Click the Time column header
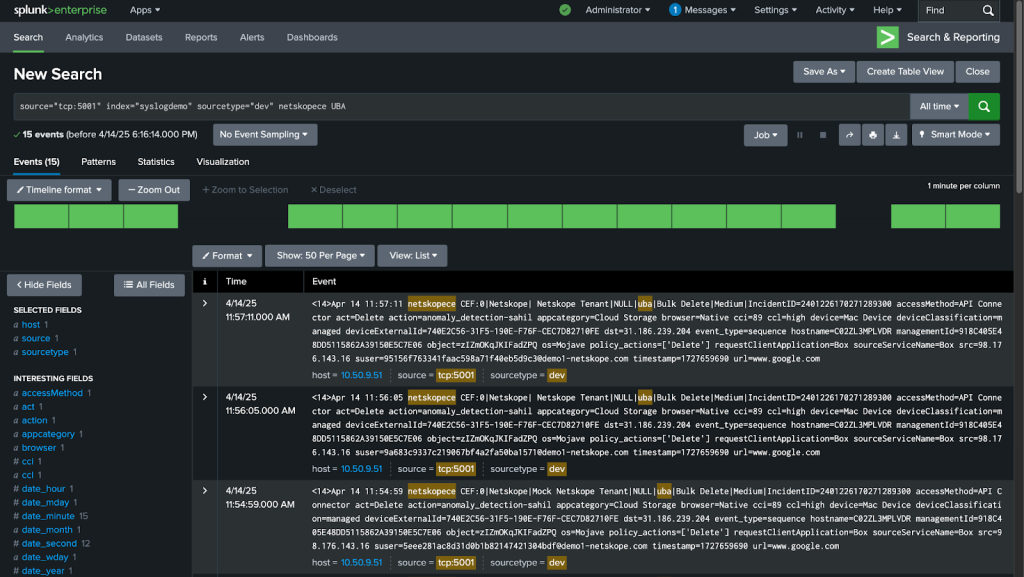This screenshot has width=1024, height=577. pos(236,281)
